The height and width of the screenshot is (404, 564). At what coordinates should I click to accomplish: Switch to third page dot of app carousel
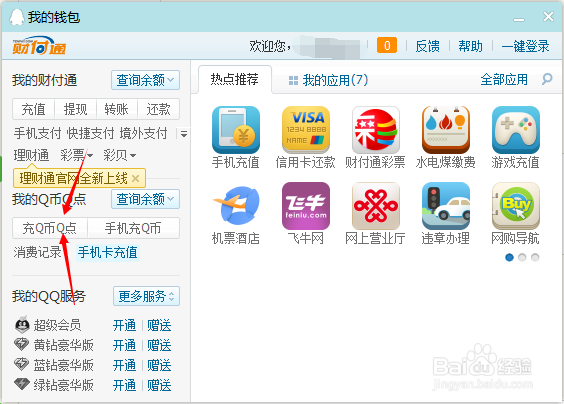pos(535,258)
